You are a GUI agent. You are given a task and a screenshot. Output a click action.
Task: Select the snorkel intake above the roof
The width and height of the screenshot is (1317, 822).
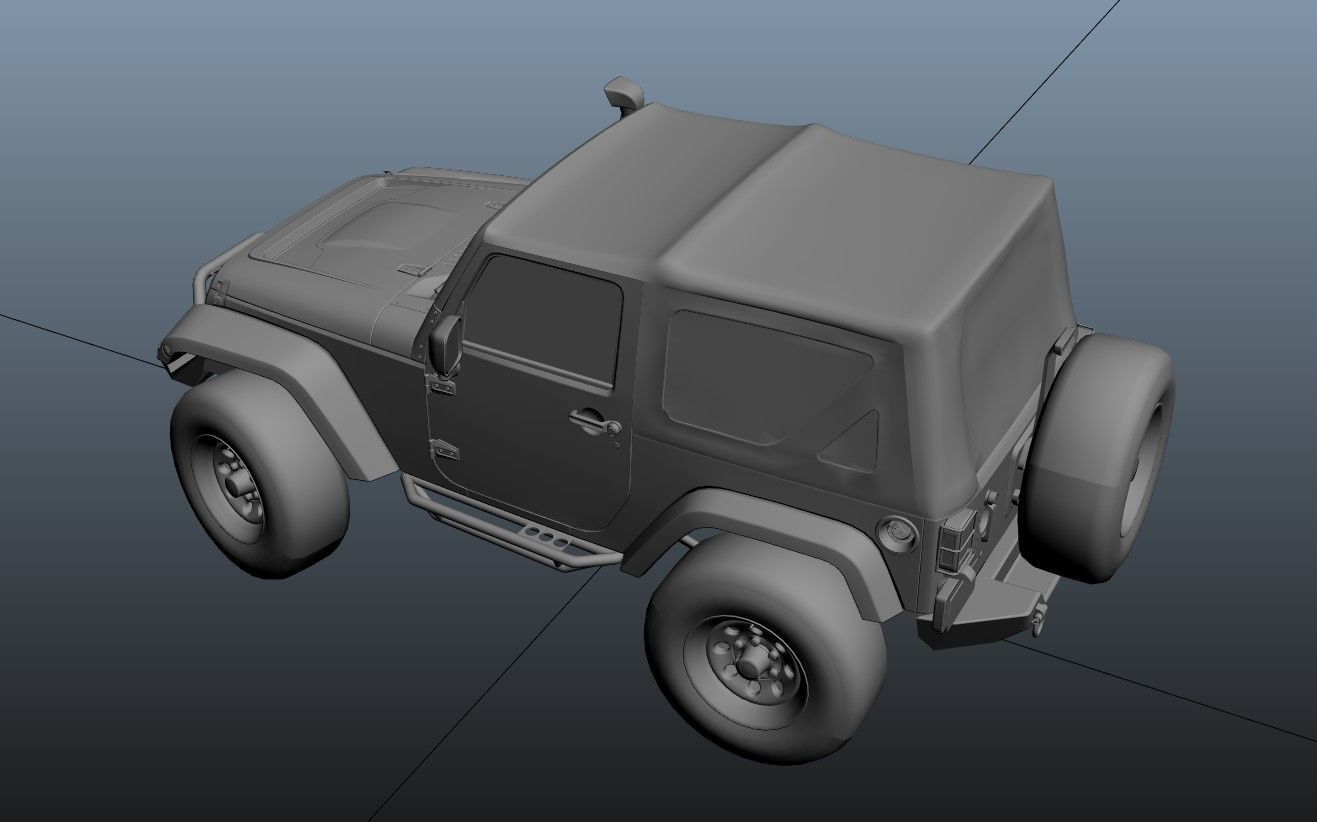pos(625,95)
